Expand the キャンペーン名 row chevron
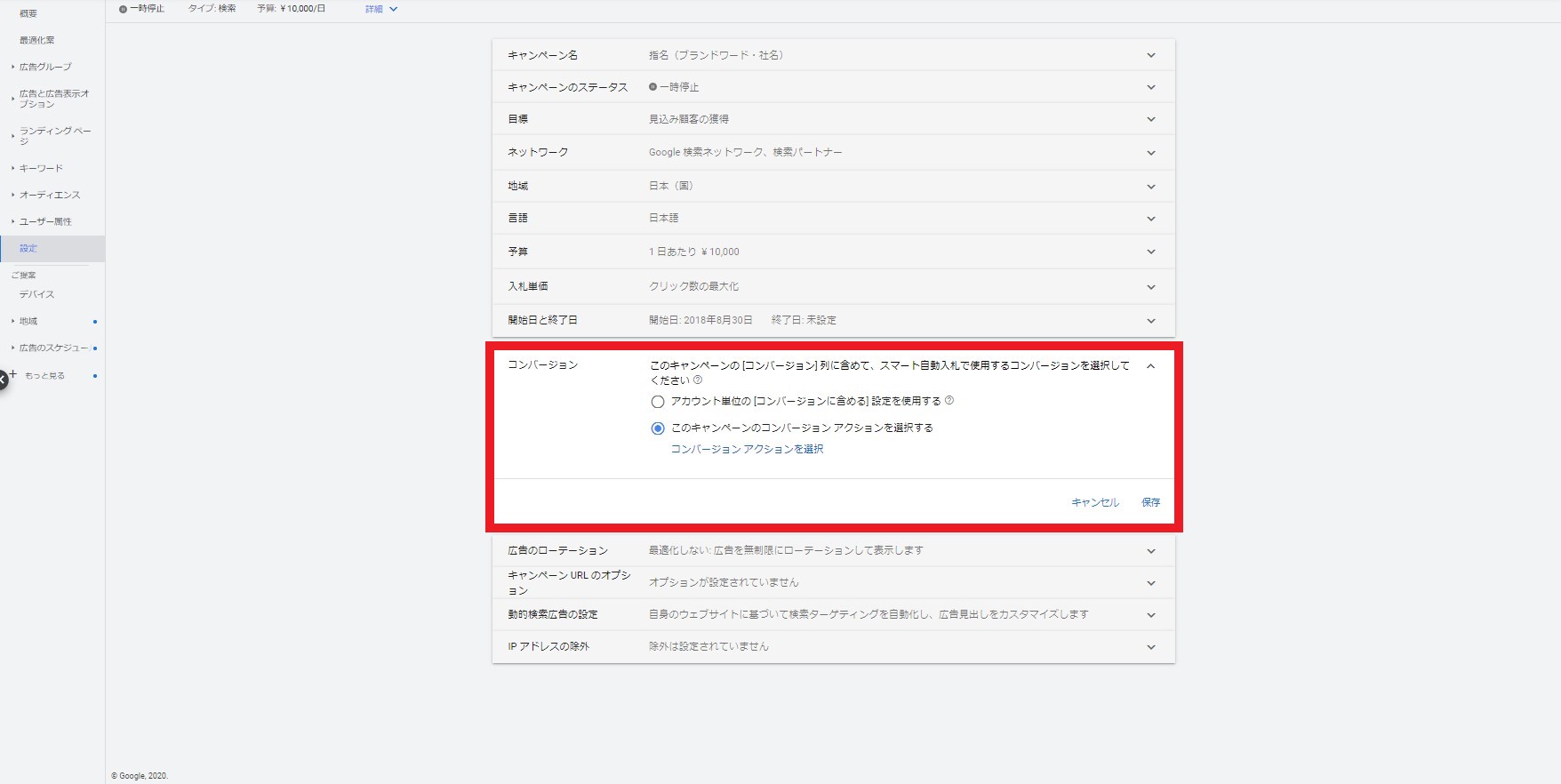 click(x=1151, y=55)
